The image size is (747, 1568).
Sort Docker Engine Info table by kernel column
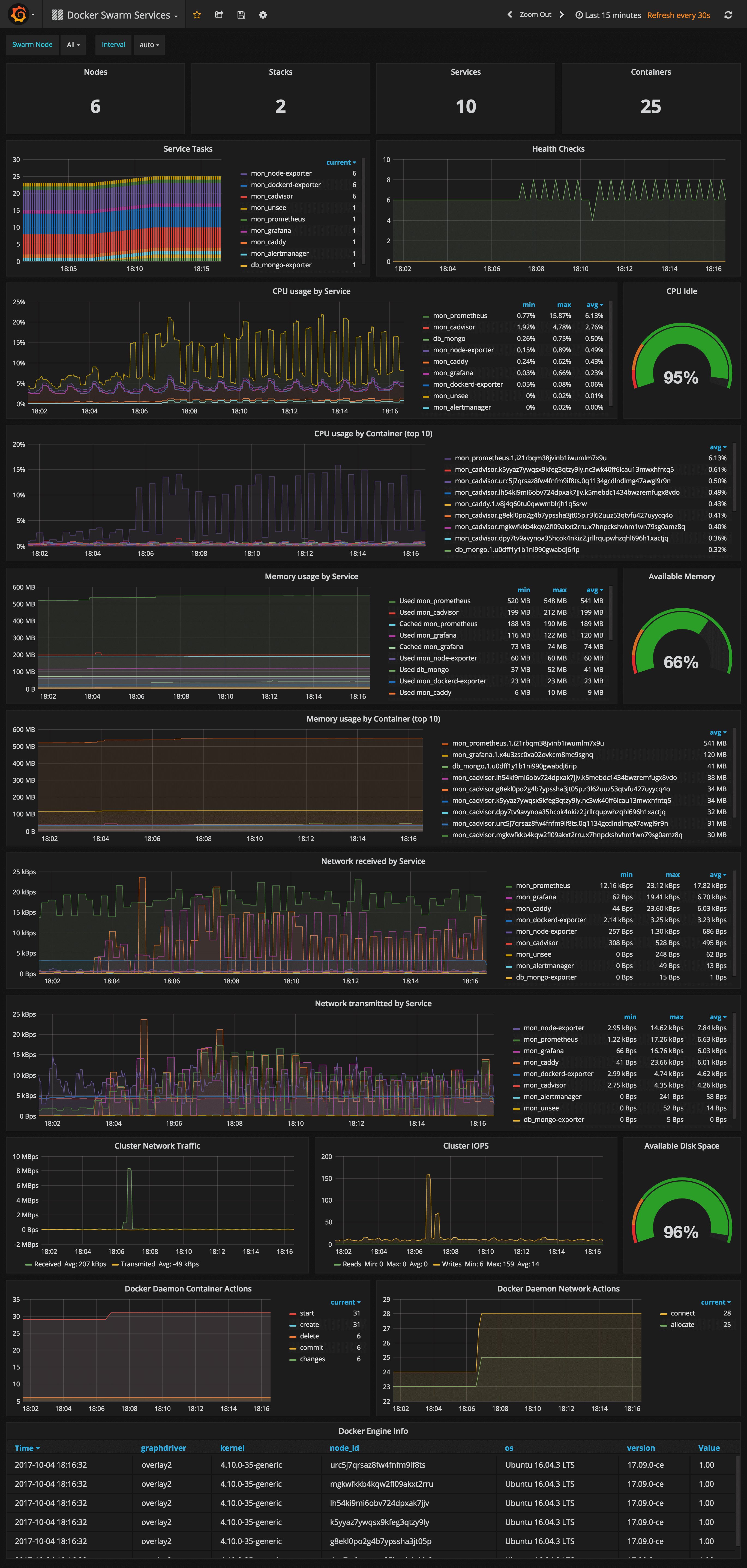(x=232, y=1447)
